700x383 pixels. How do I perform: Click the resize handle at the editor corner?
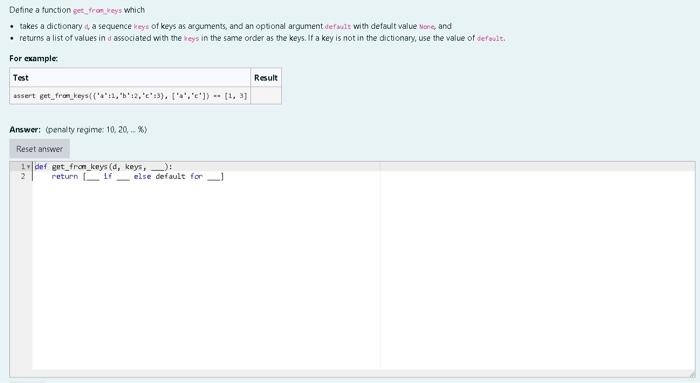pos(692,374)
